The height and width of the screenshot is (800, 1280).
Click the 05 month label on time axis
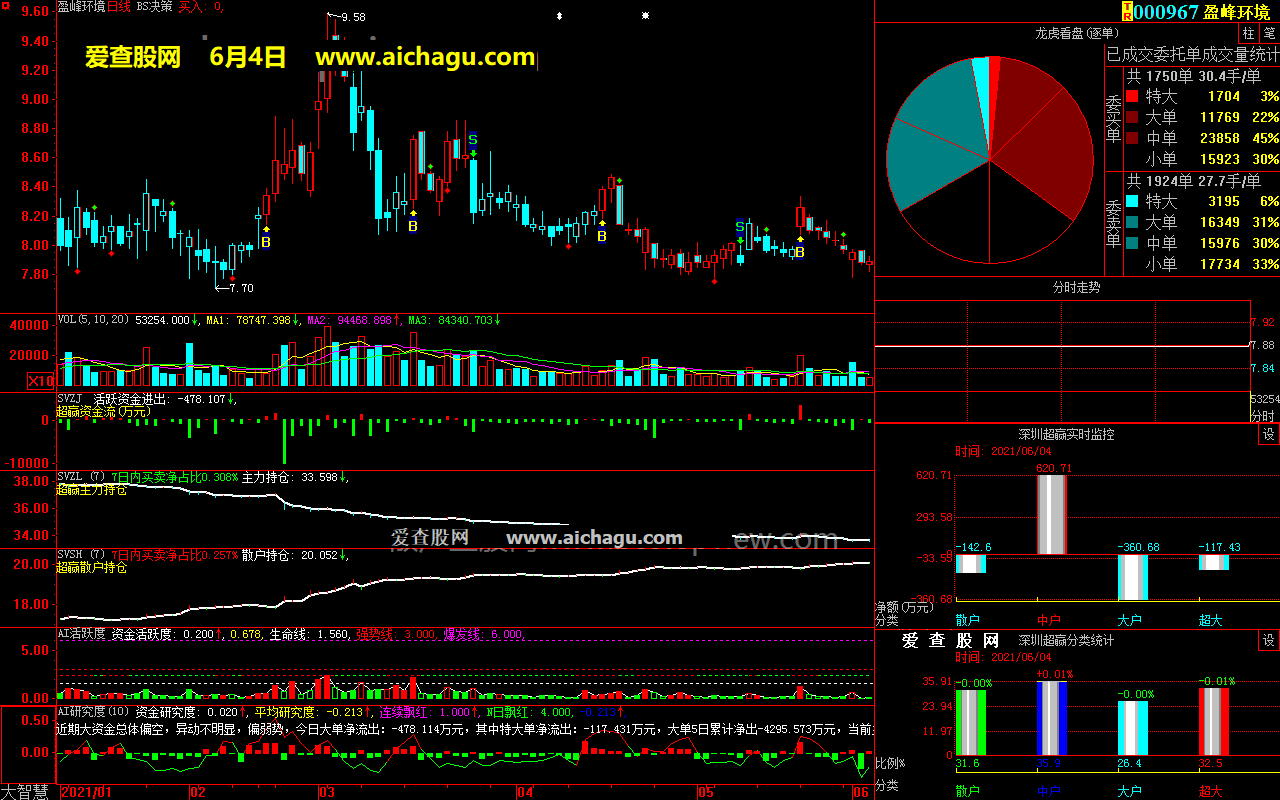click(x=707, y=792)
